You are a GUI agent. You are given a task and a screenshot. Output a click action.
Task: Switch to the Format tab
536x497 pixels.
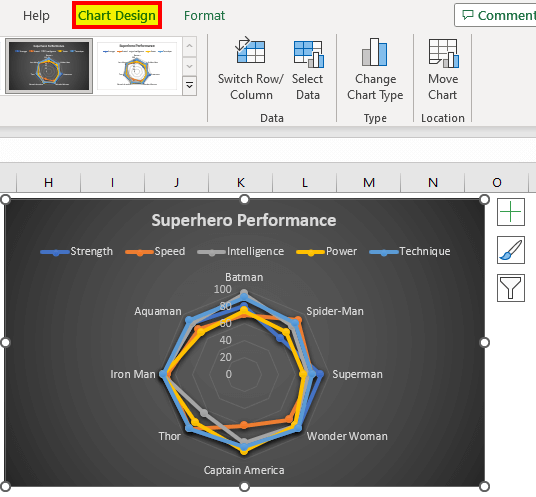point(204,16)
